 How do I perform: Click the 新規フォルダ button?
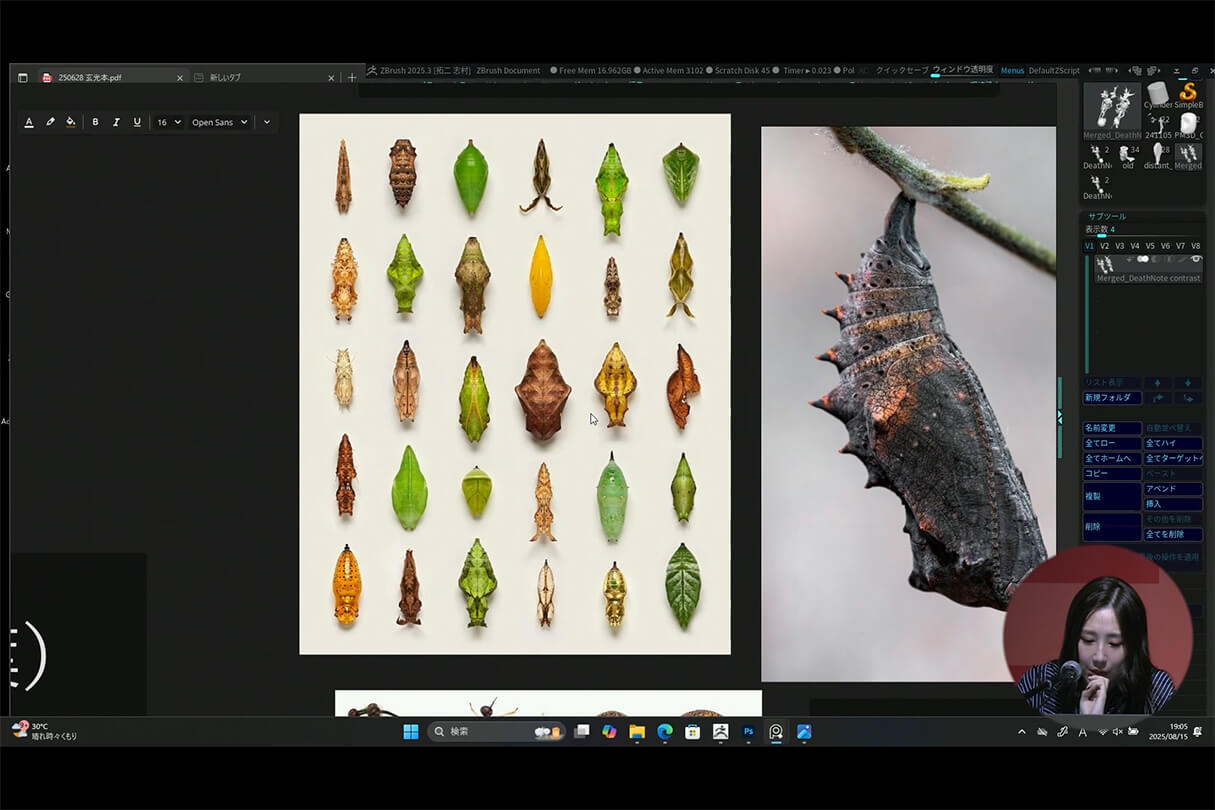tap(1111, 398)
